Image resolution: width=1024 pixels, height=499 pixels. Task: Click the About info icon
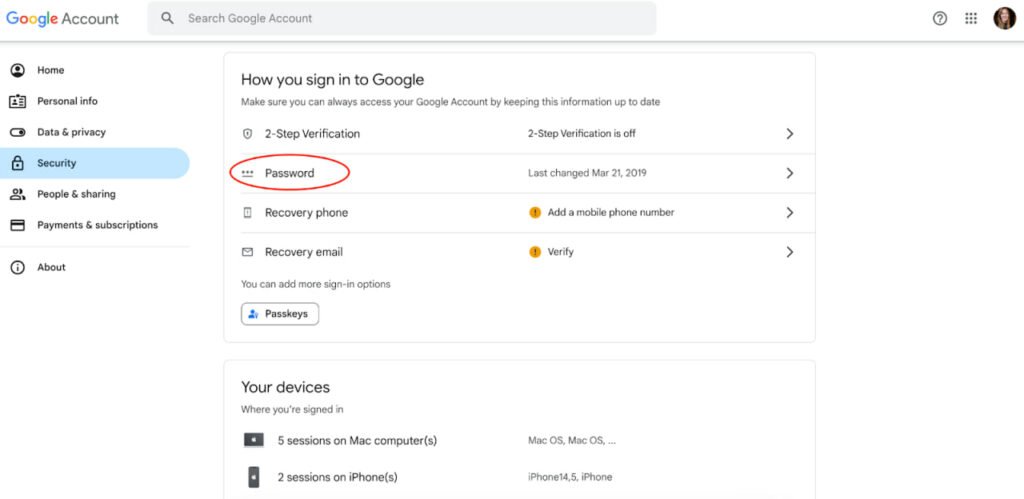tap(18, 267)
